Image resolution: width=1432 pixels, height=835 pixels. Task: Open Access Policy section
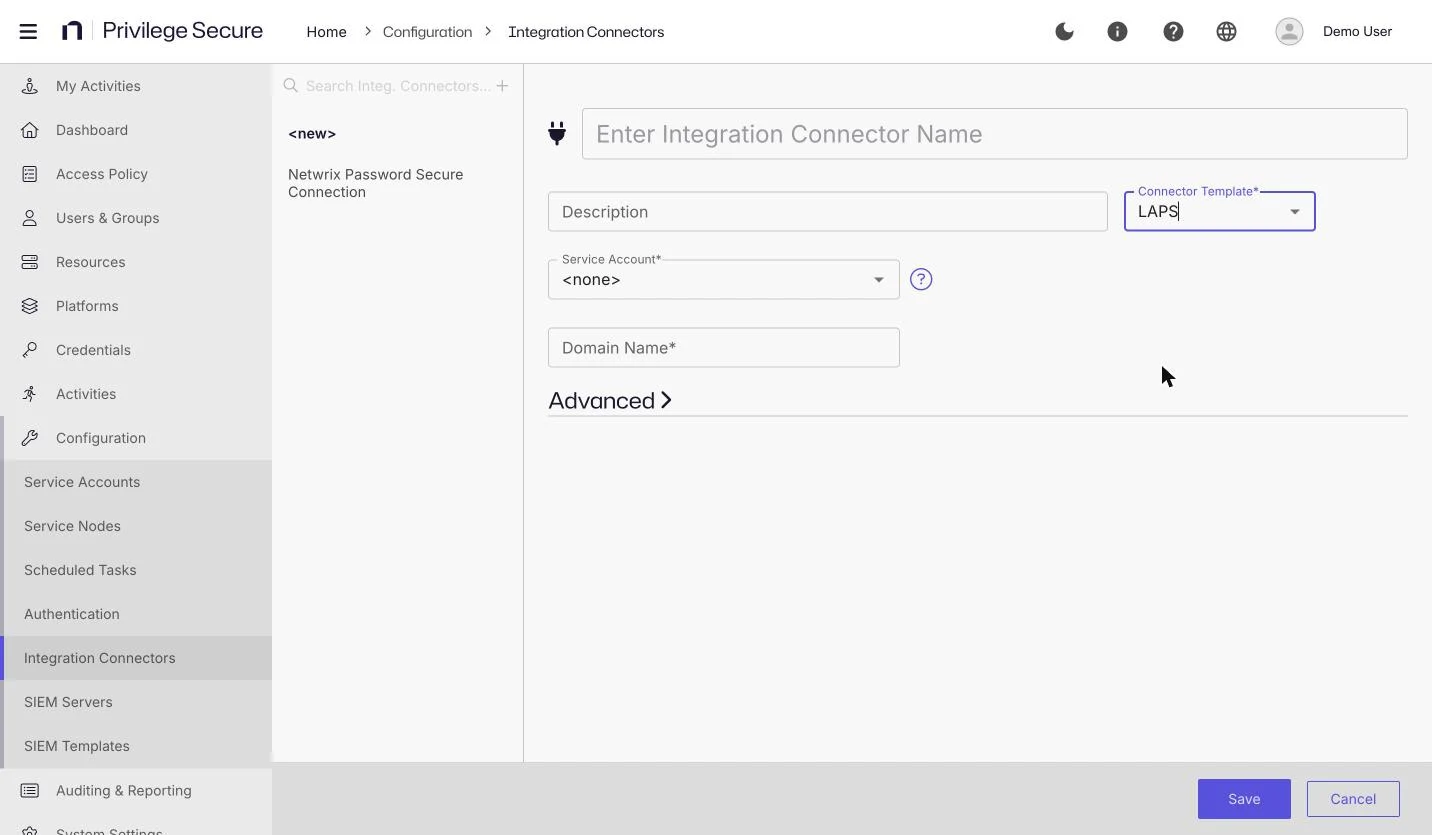point(136,174)
